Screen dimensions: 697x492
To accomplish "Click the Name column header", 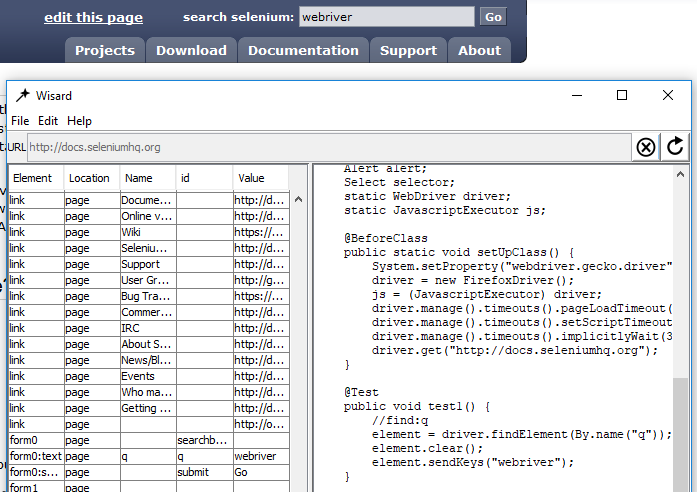I will (148, 178).
